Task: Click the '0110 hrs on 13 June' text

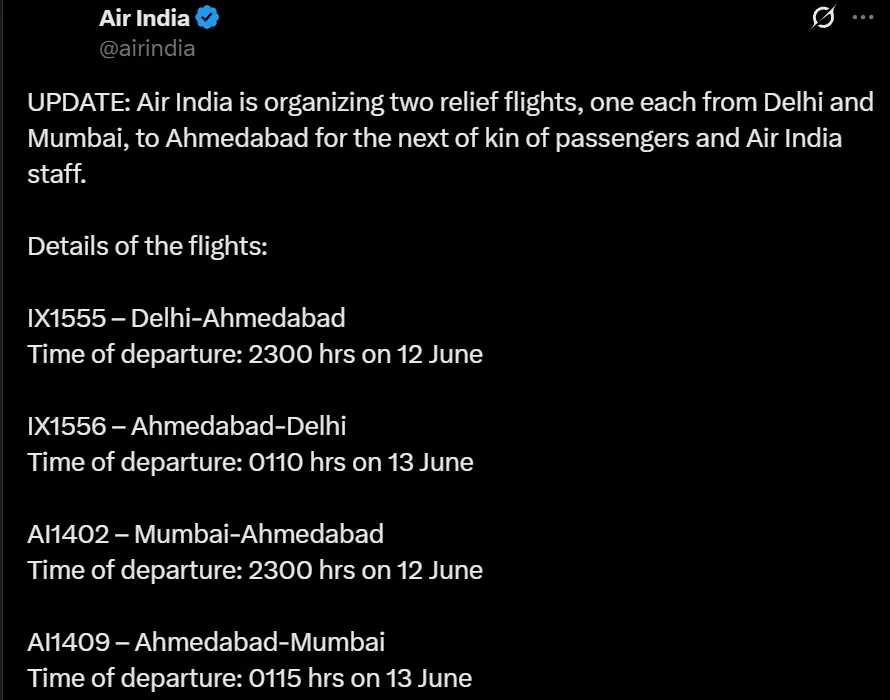Action: pos(361,462)
